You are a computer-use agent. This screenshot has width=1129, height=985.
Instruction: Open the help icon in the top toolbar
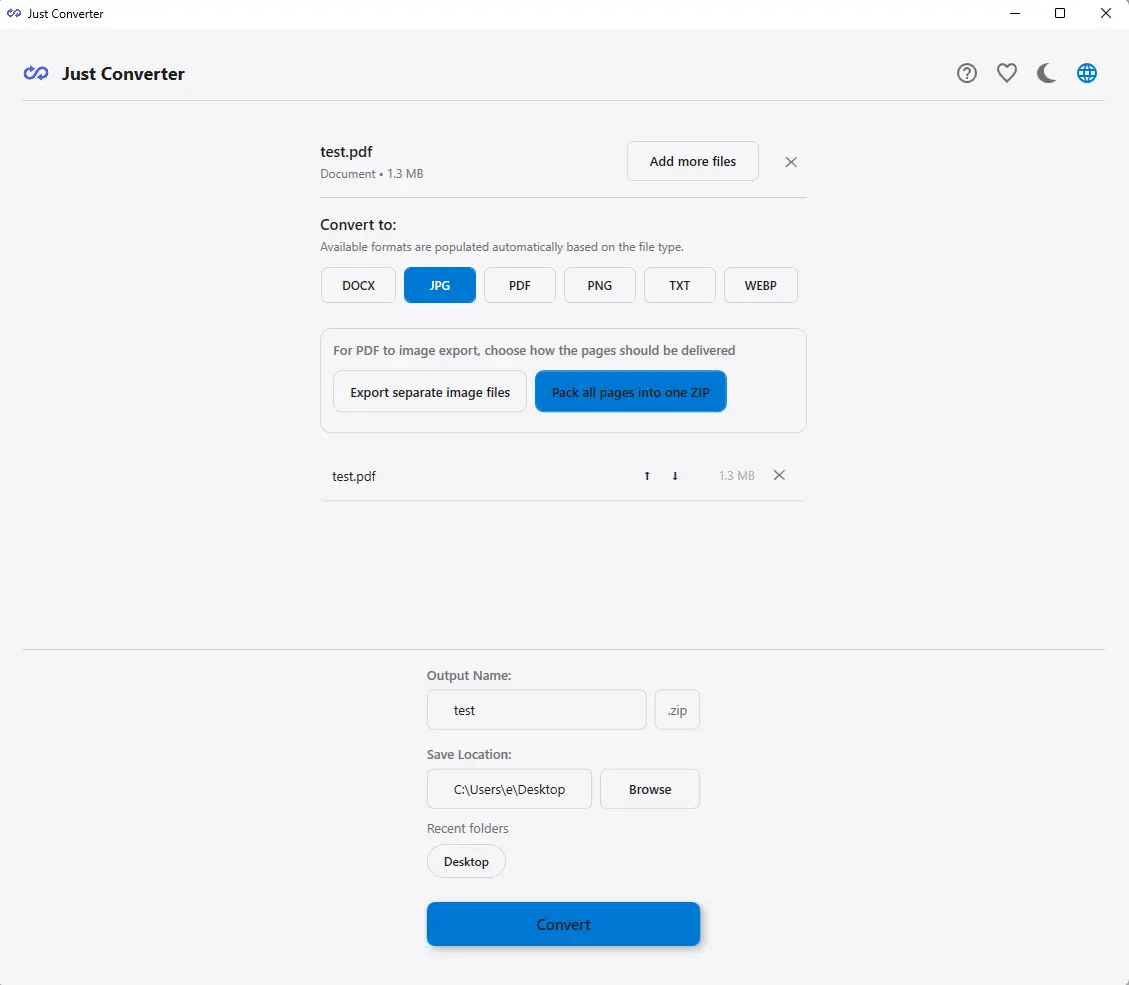pyautogui.click(x=966, y=72)
